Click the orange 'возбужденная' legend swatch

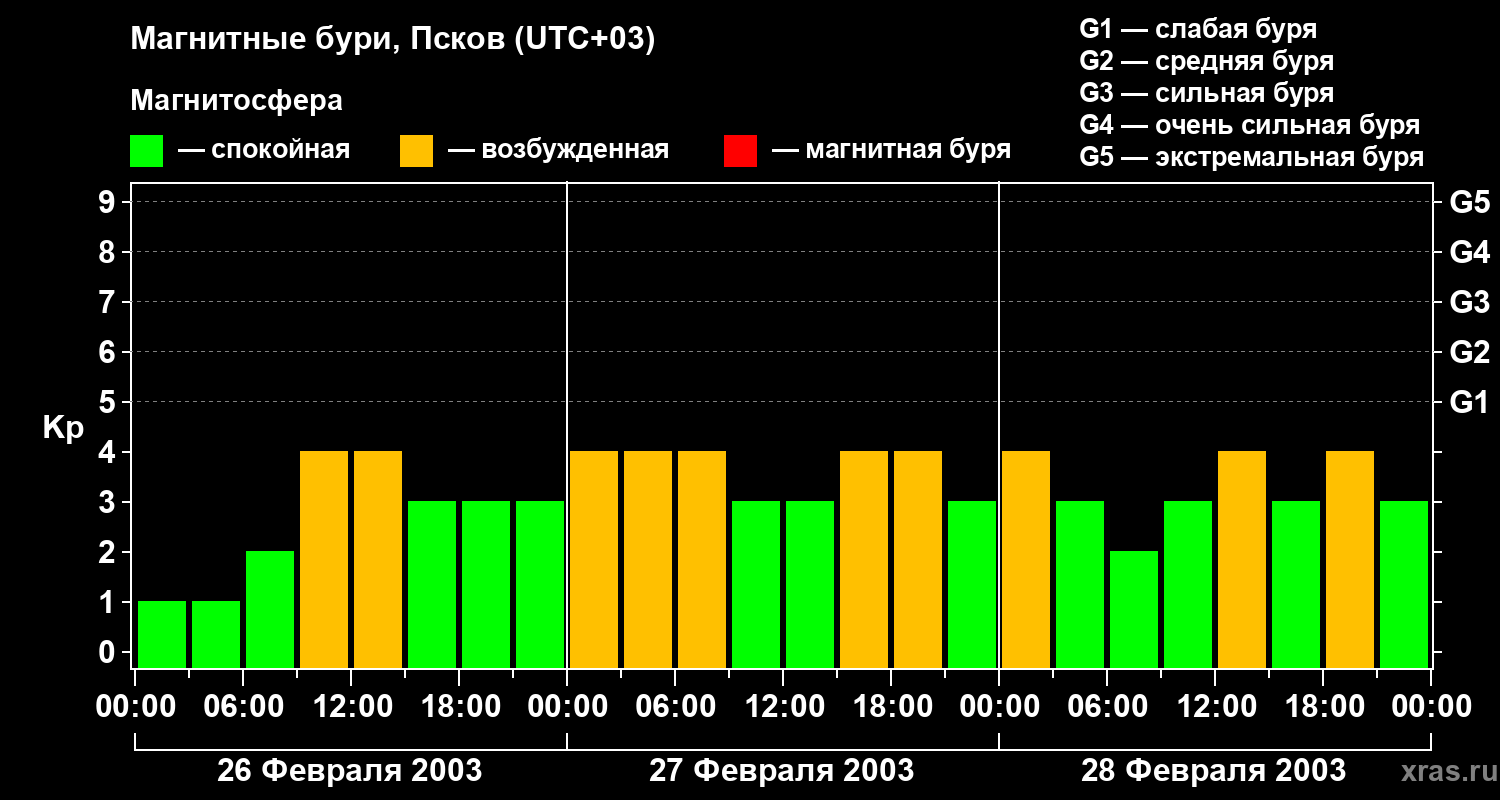click(416, 151)
